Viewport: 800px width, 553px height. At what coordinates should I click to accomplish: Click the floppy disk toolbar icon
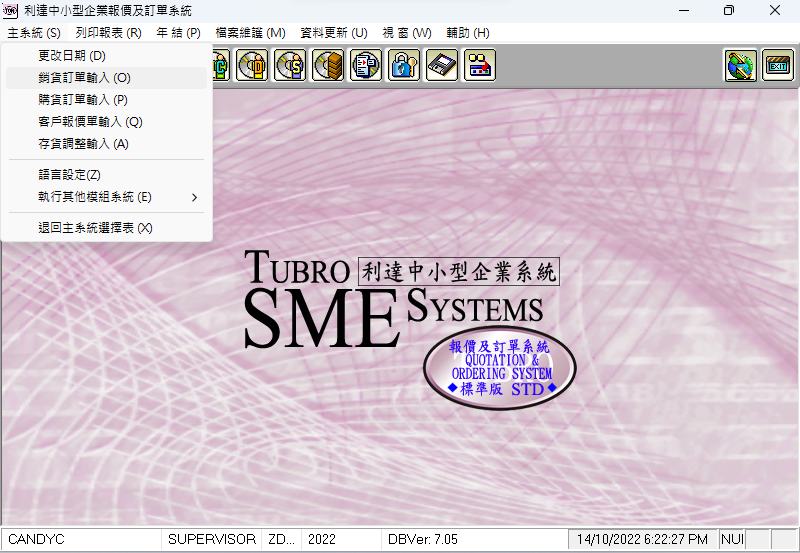coord(442,65)
